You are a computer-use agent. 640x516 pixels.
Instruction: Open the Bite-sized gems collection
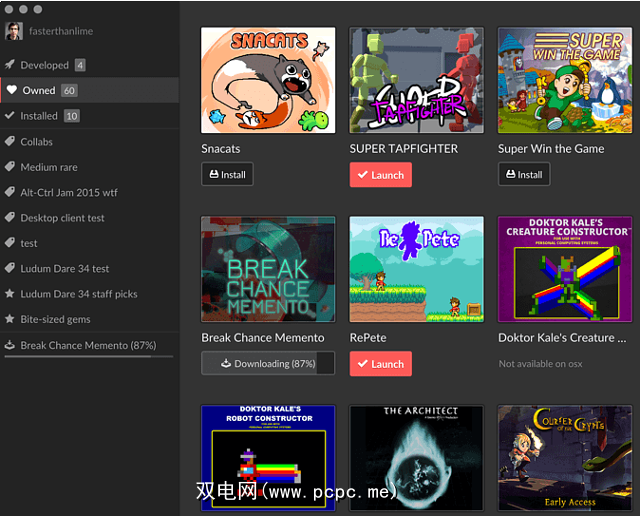[x=89, y=319]
